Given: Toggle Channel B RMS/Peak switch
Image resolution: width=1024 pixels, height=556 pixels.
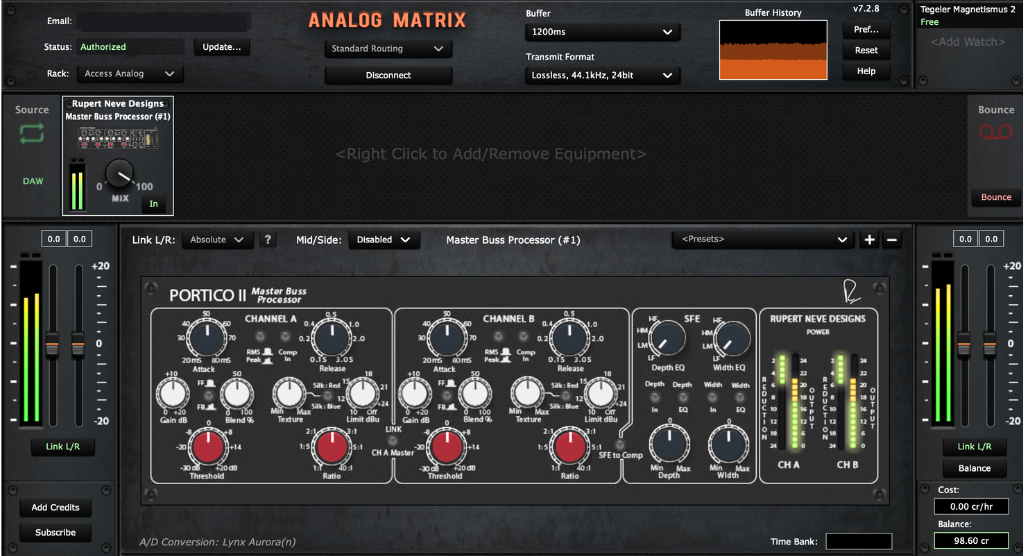Looking at the screenshot, I should [498, 336].
